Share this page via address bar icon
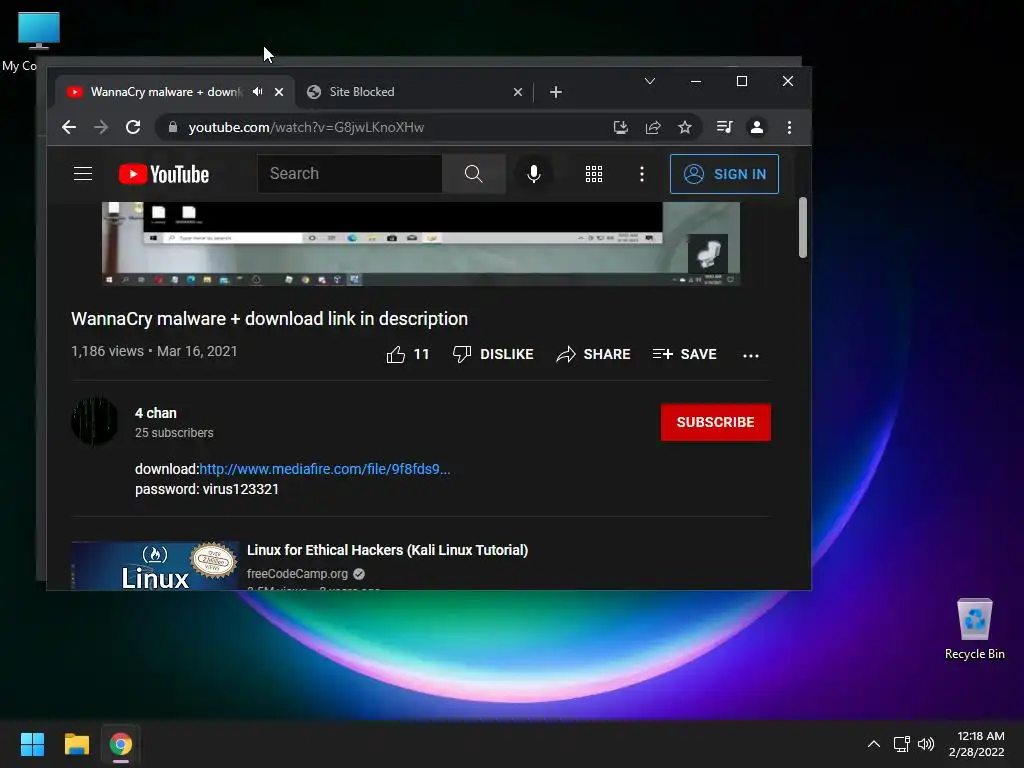Image resolution: width=1024 pixels, height=768 pixels. pyautogui.click(x=653, y=127)
